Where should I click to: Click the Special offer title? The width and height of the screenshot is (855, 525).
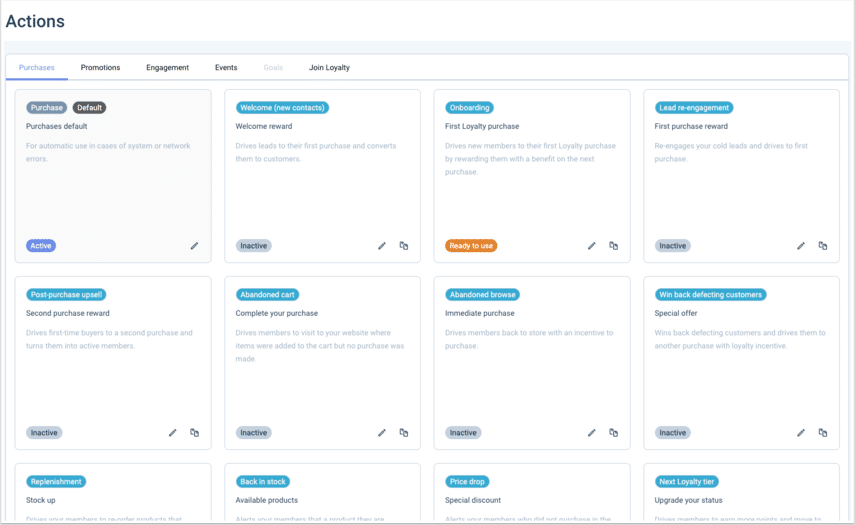point(676,313)
